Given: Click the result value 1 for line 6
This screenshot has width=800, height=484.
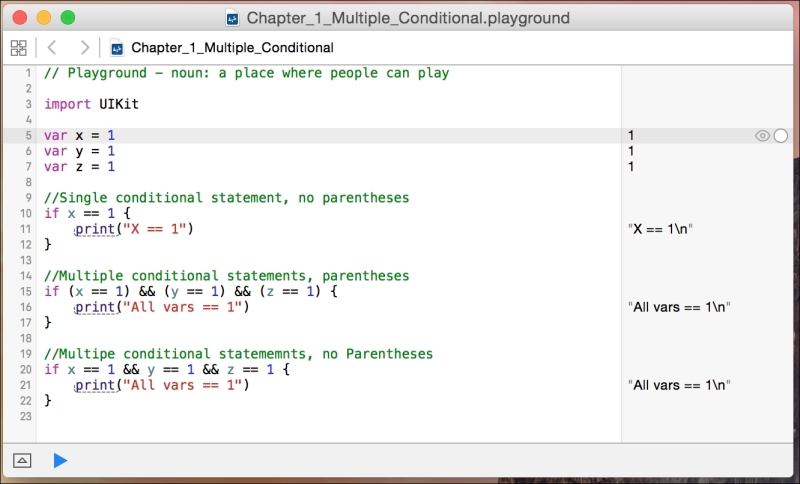Looking at the screenshot, I should click(x=631, y=151).
